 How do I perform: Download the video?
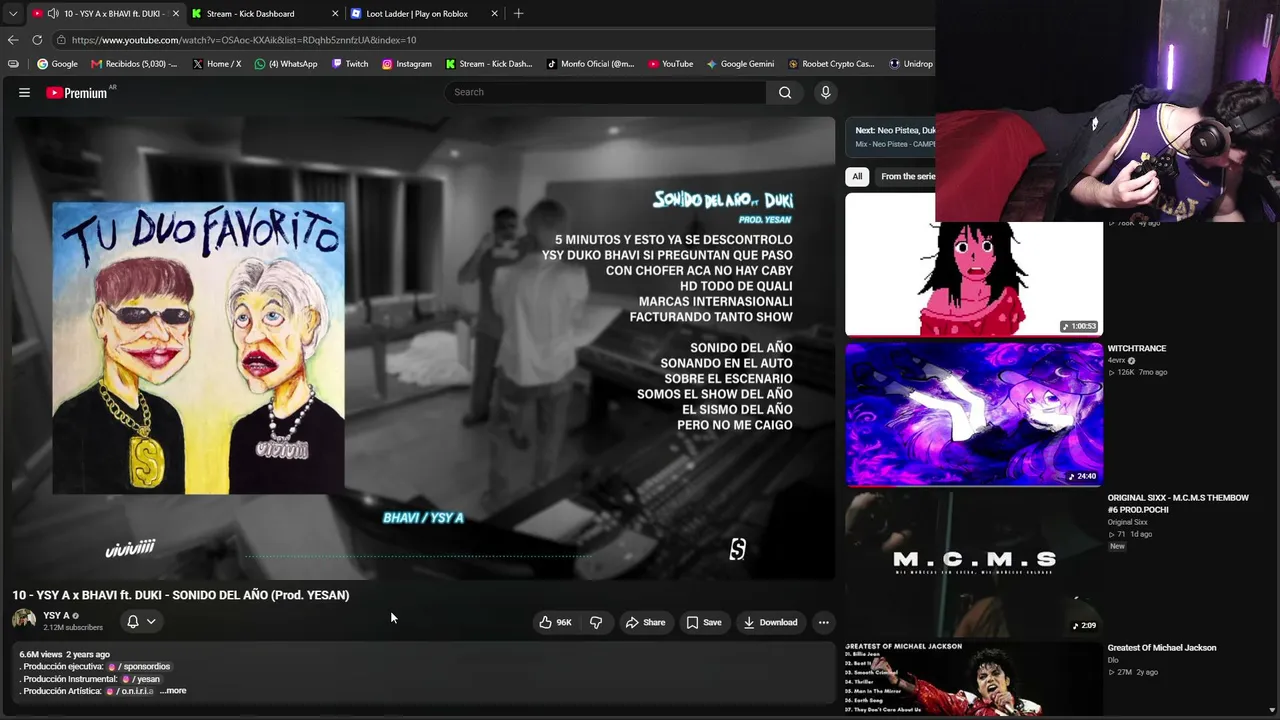pos(770,622)
